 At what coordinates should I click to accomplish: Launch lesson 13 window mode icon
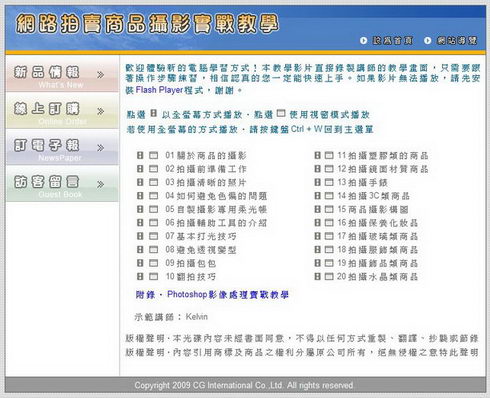pos(329,182)
